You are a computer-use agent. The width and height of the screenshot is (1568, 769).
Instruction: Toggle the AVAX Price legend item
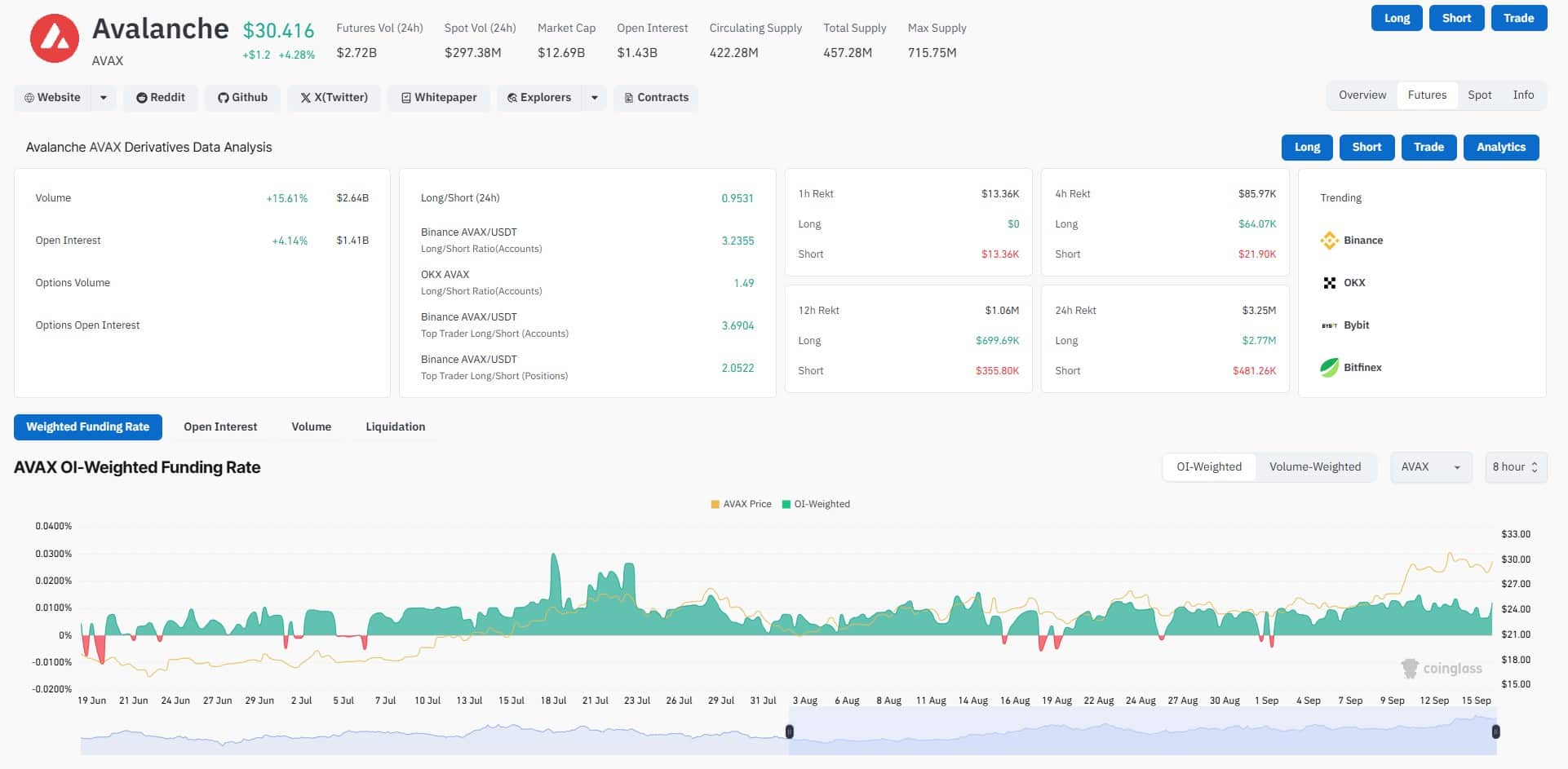click(x=740, y=503)
